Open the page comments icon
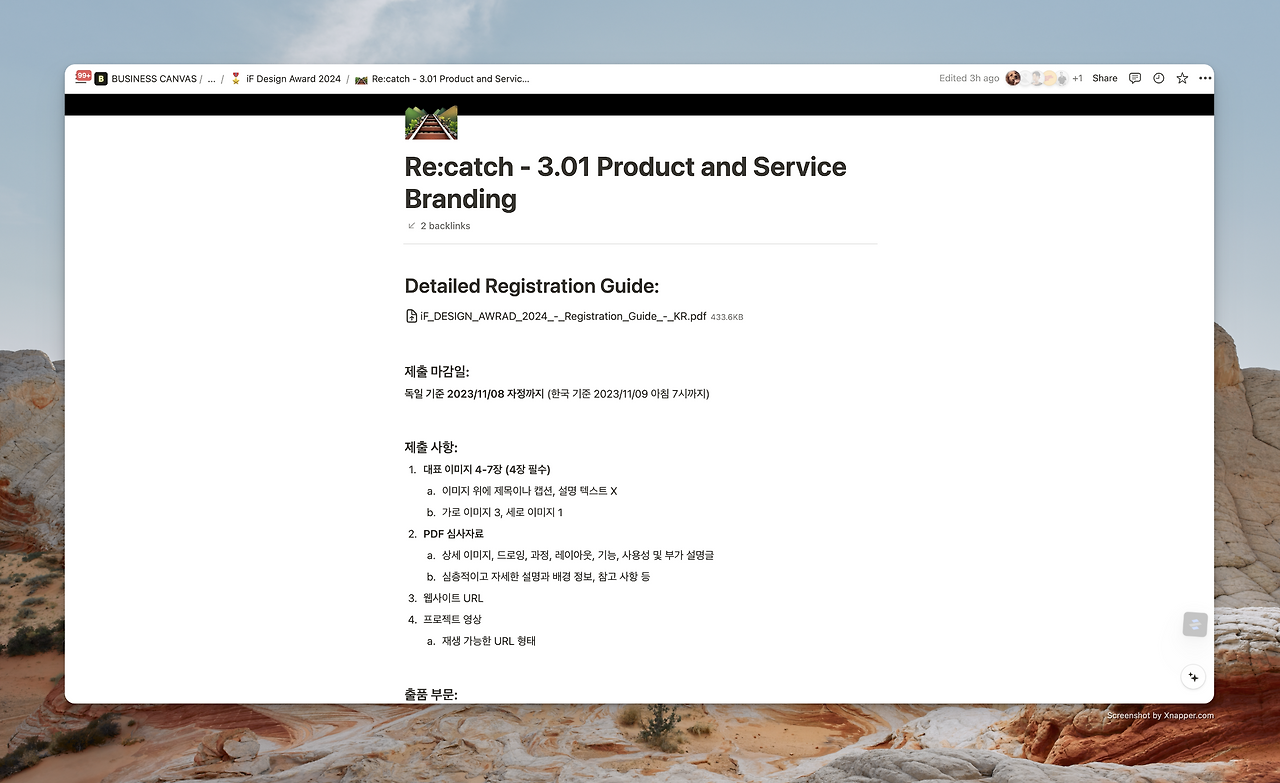 (x=1135, y=78)
